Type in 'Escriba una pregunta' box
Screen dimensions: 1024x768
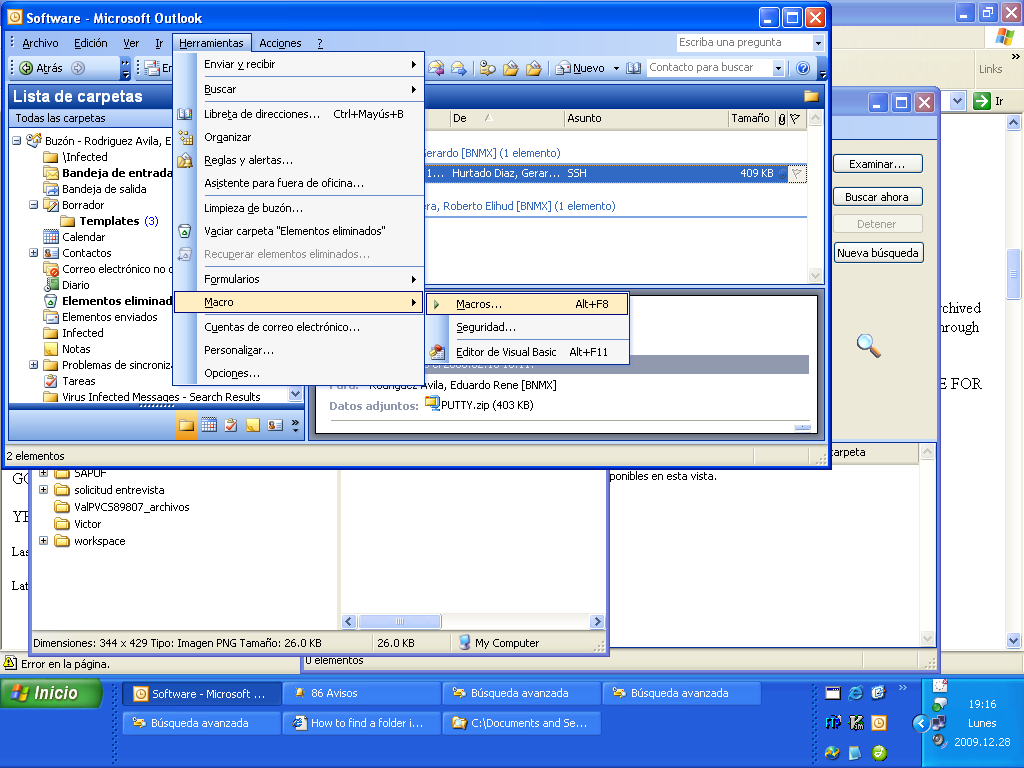pos(743,43)
